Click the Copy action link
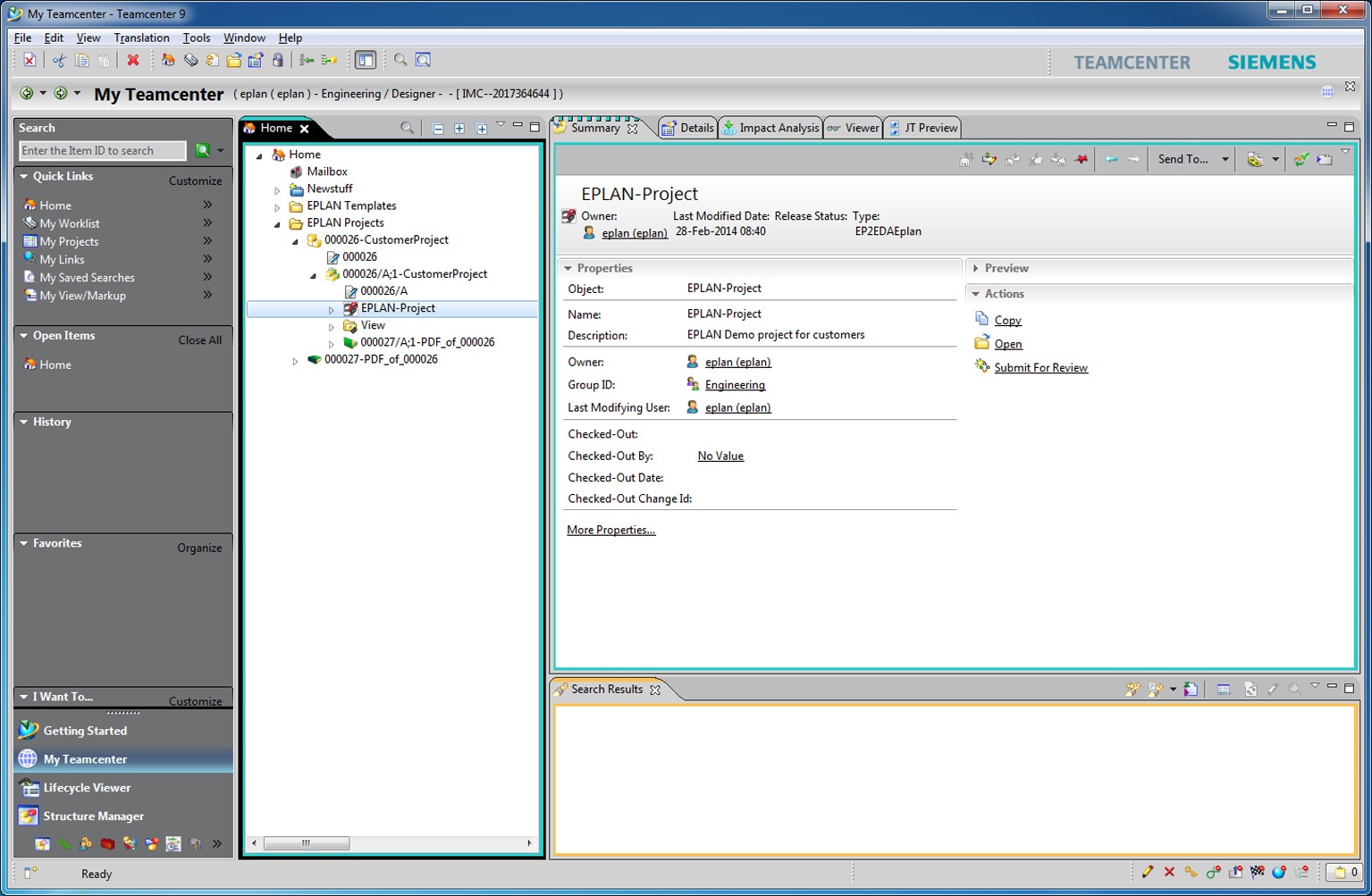Image resolution: width=1372 pixels, height=896 pixels. tap(1007, 321)
